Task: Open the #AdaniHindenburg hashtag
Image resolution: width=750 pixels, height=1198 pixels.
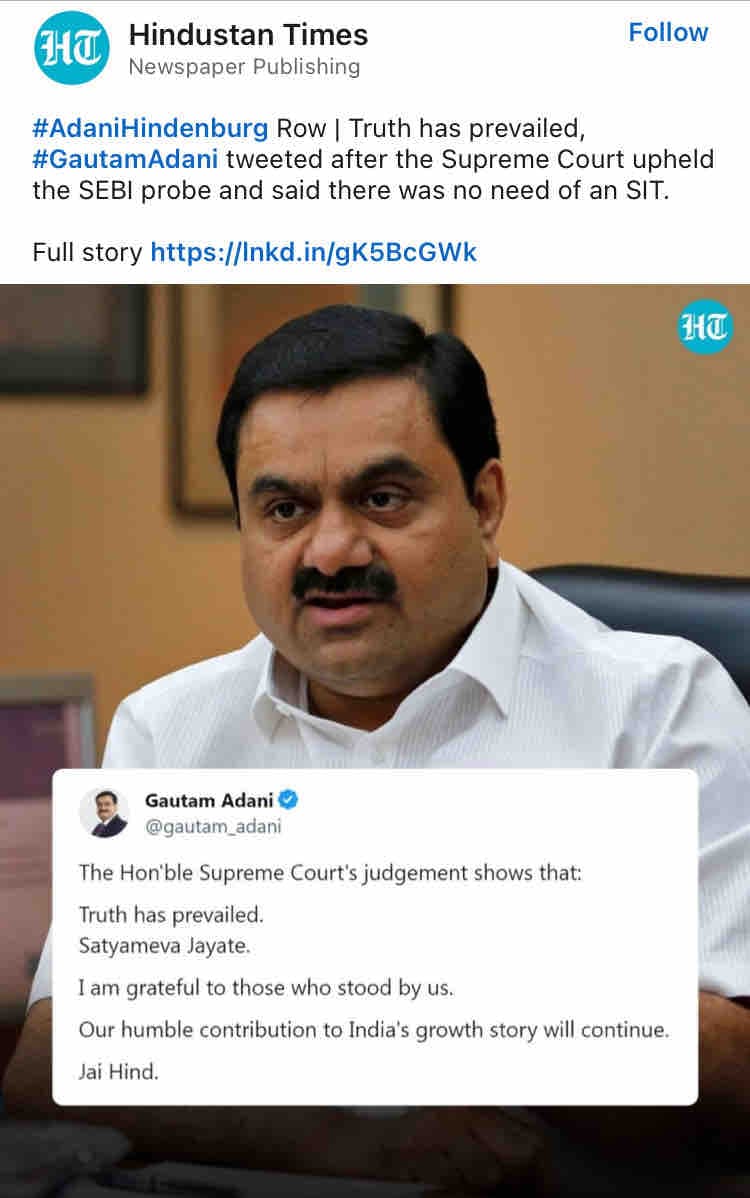Action: (150, 128)
